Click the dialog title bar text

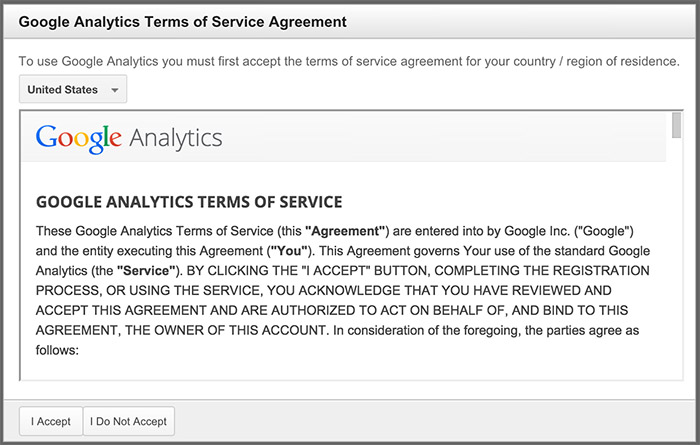pos(183,21)
